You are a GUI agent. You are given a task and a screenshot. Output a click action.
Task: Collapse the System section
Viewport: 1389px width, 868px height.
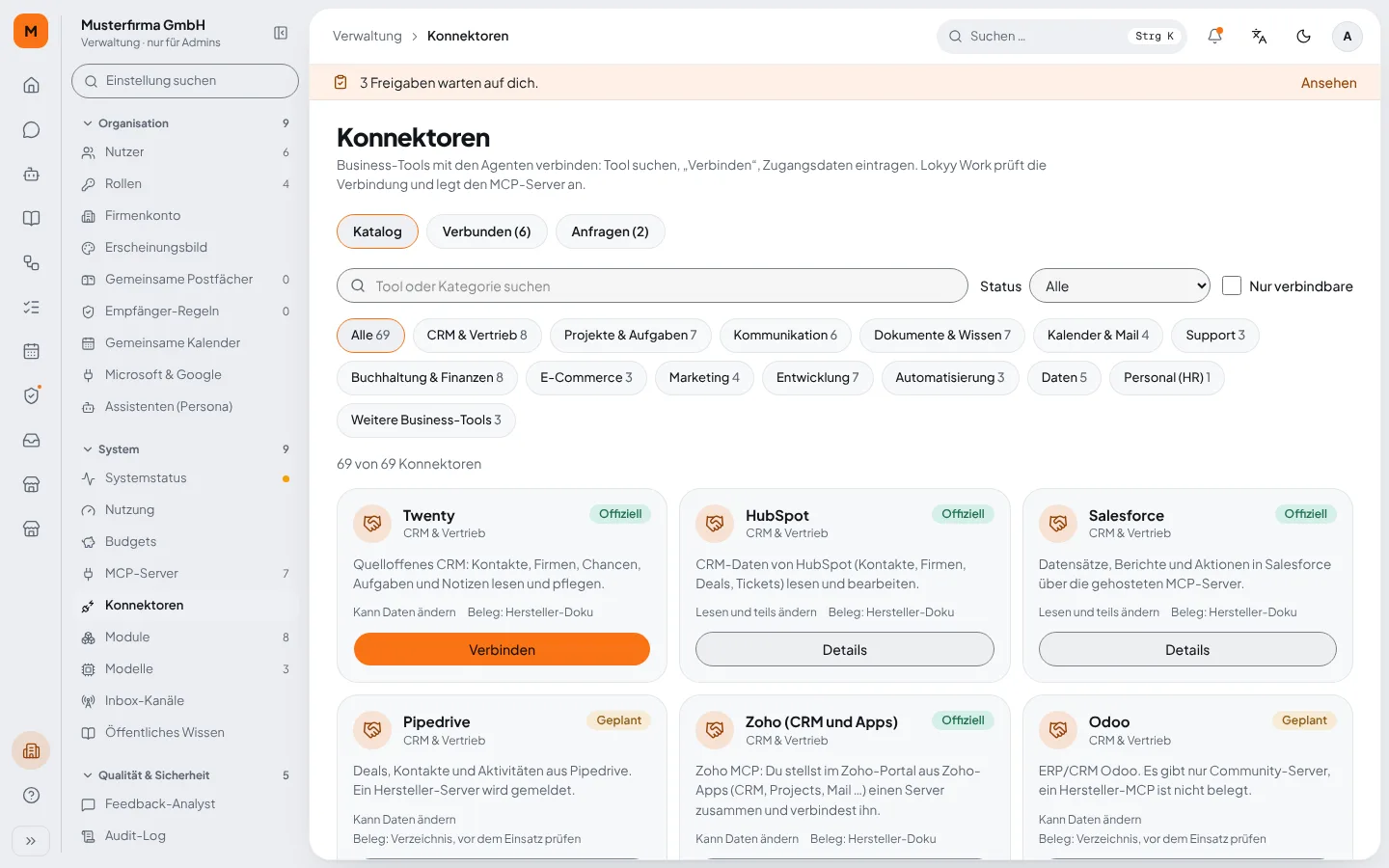point(186,449)
